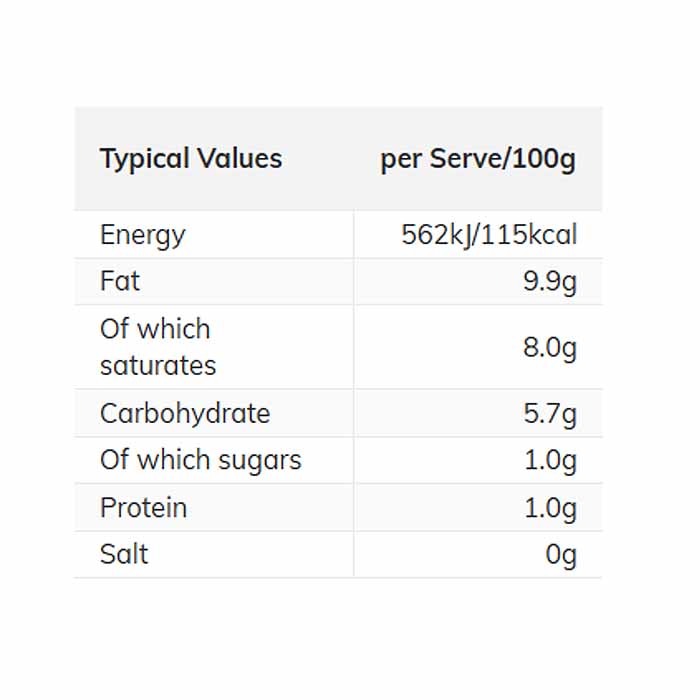Click the 9.9g fat value

[x=550, y=282]
